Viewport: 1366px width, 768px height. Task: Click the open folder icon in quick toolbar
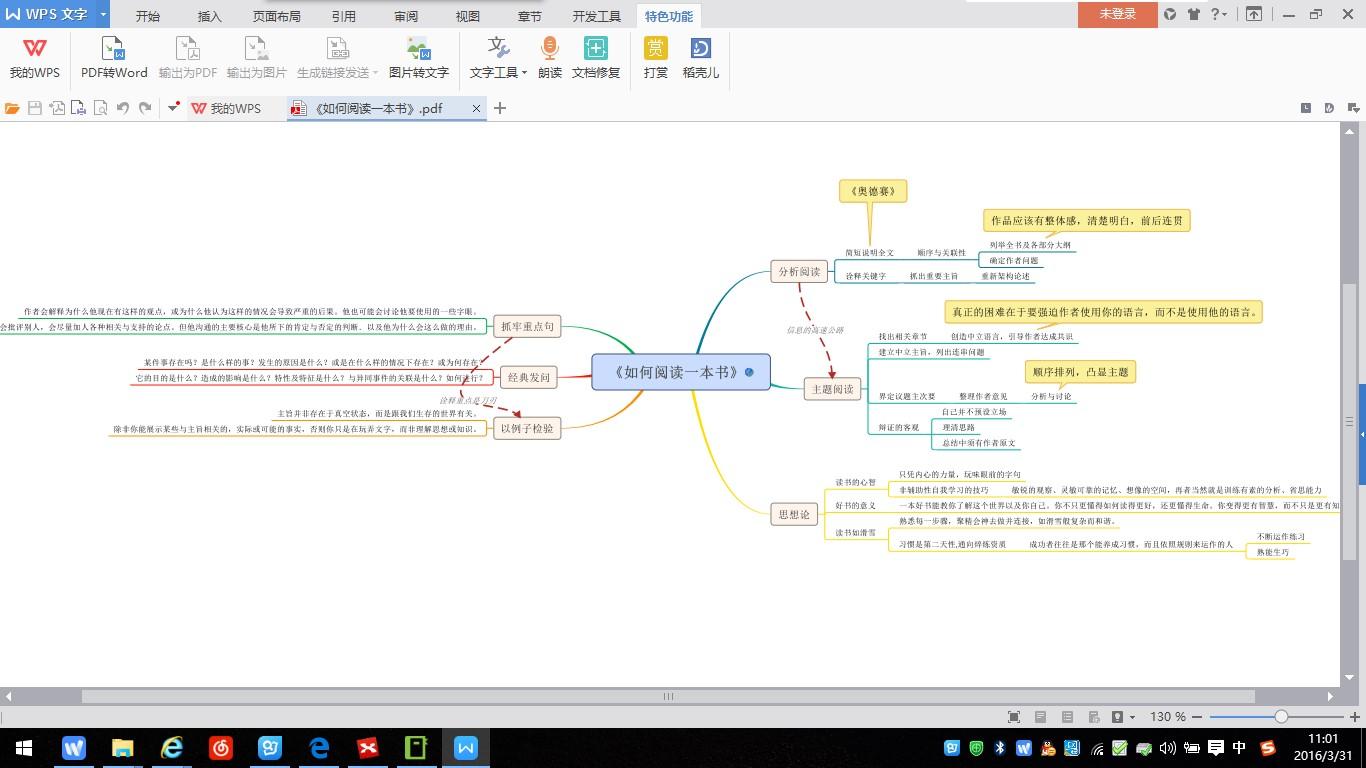(x=12, y=108)
